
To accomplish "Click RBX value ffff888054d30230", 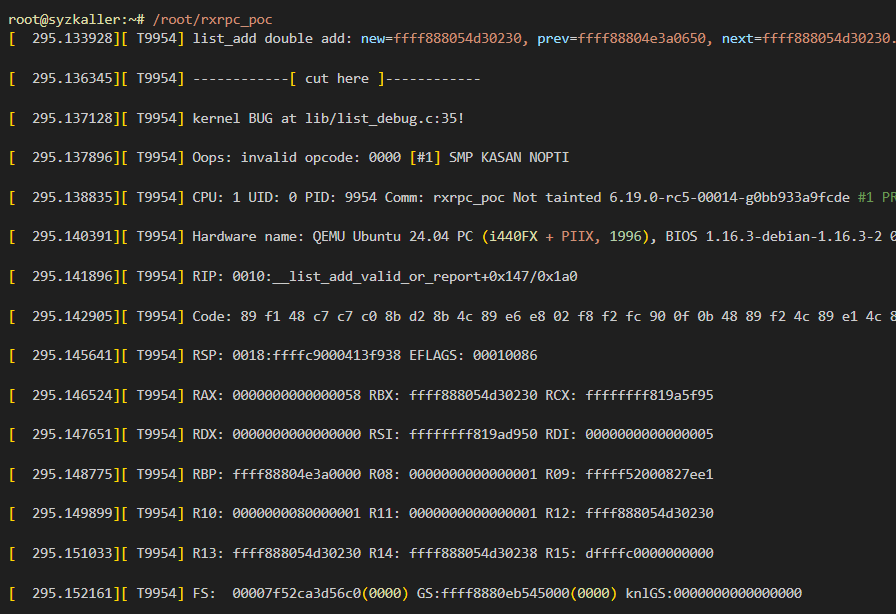I will click(x=473, y=395).
